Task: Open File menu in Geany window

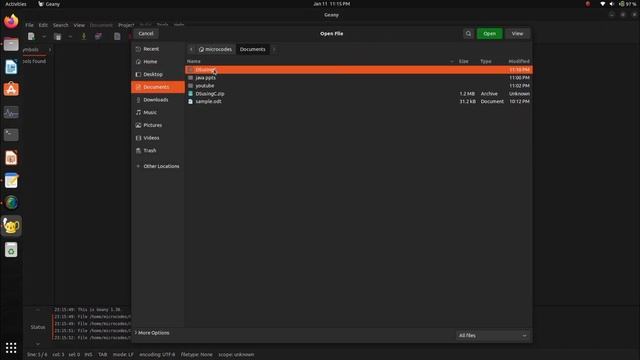Action: pos(29,25)
